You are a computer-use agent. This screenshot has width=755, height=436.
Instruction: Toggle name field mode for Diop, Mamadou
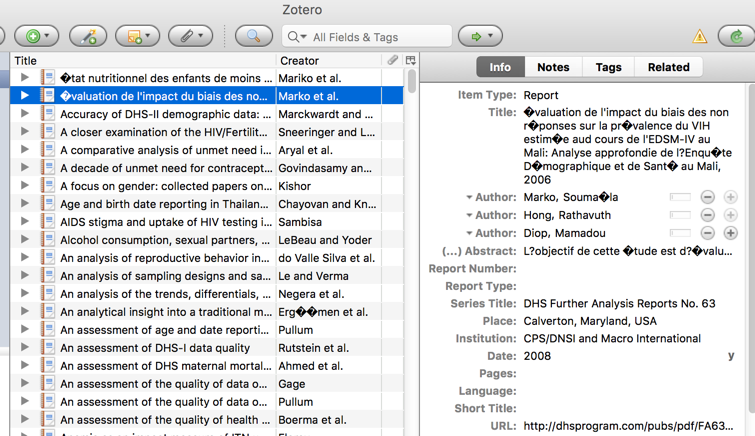click(x=680, y=234)
